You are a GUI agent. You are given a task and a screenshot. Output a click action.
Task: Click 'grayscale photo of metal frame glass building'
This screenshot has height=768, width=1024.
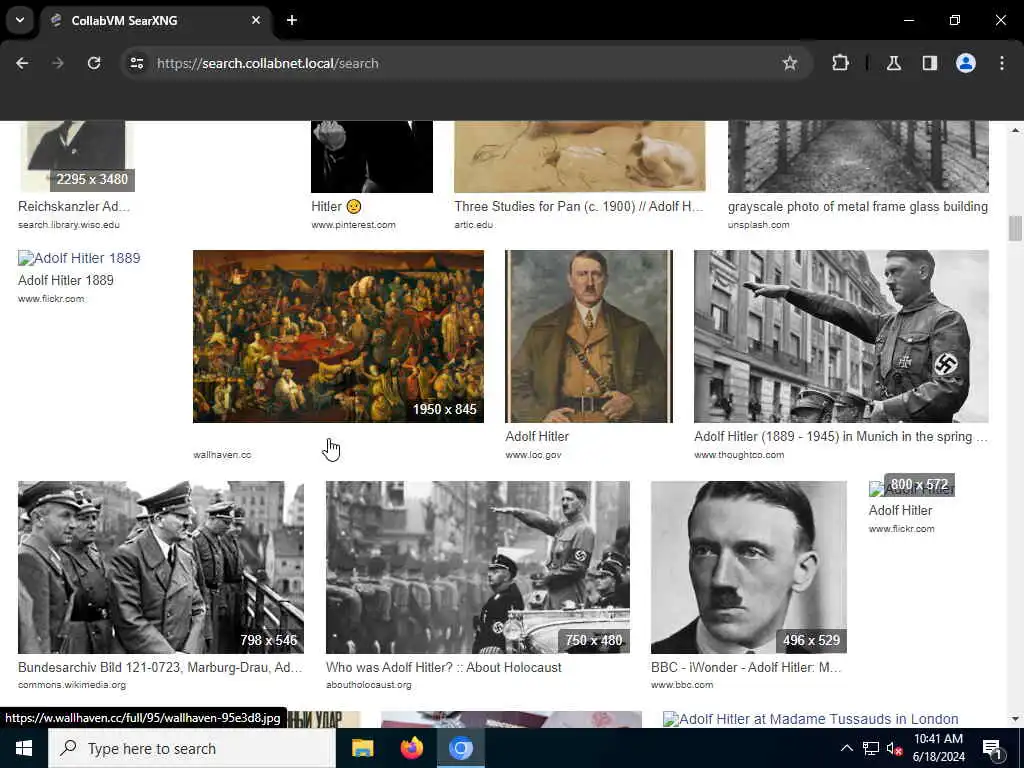pyautogui.click(x=857, y=206)
